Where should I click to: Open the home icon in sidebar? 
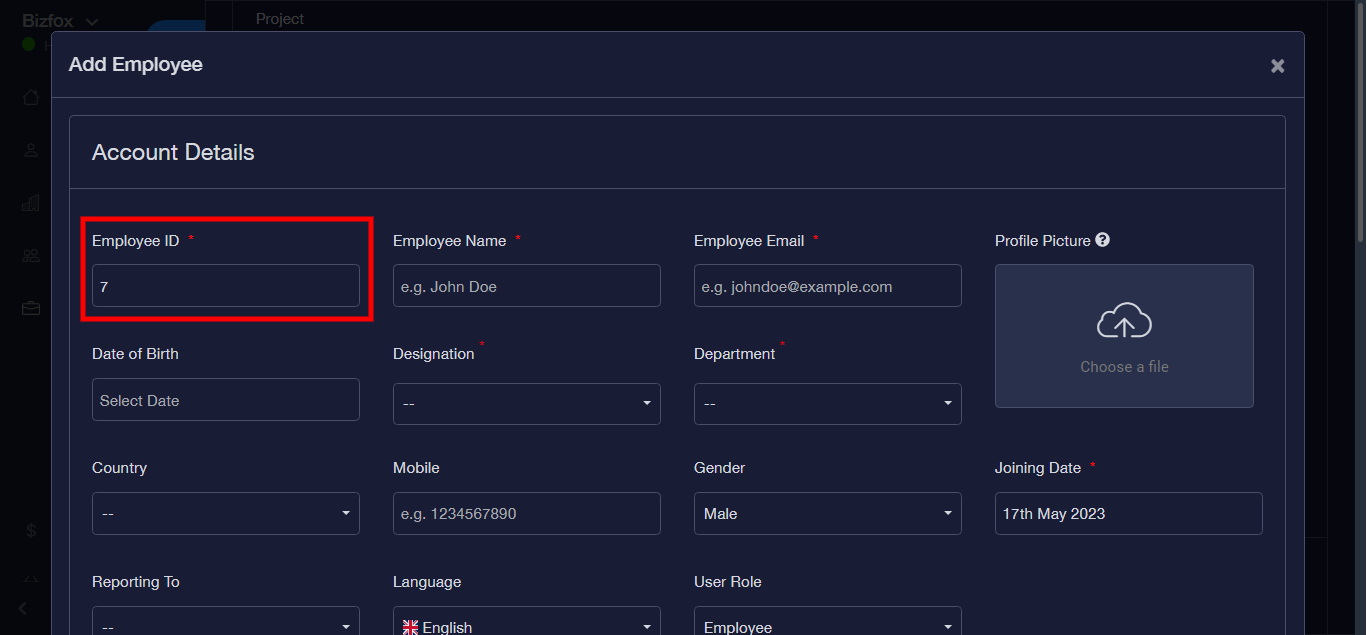31,97
